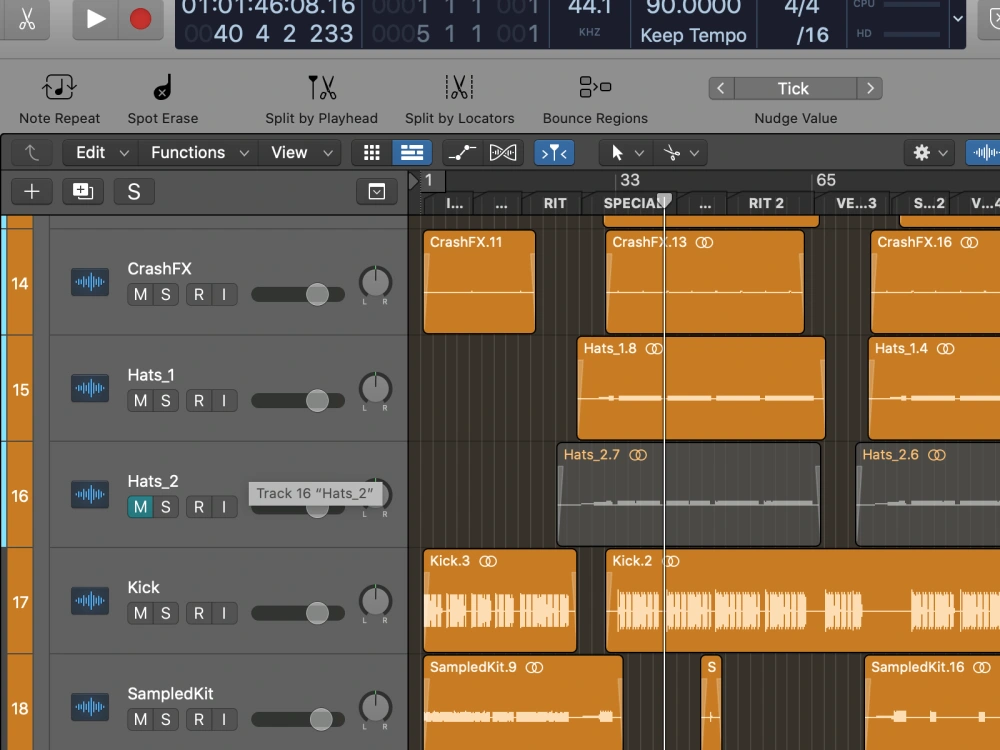
Task: Click the Keep Tempo setting
Action: click(693, 35)
